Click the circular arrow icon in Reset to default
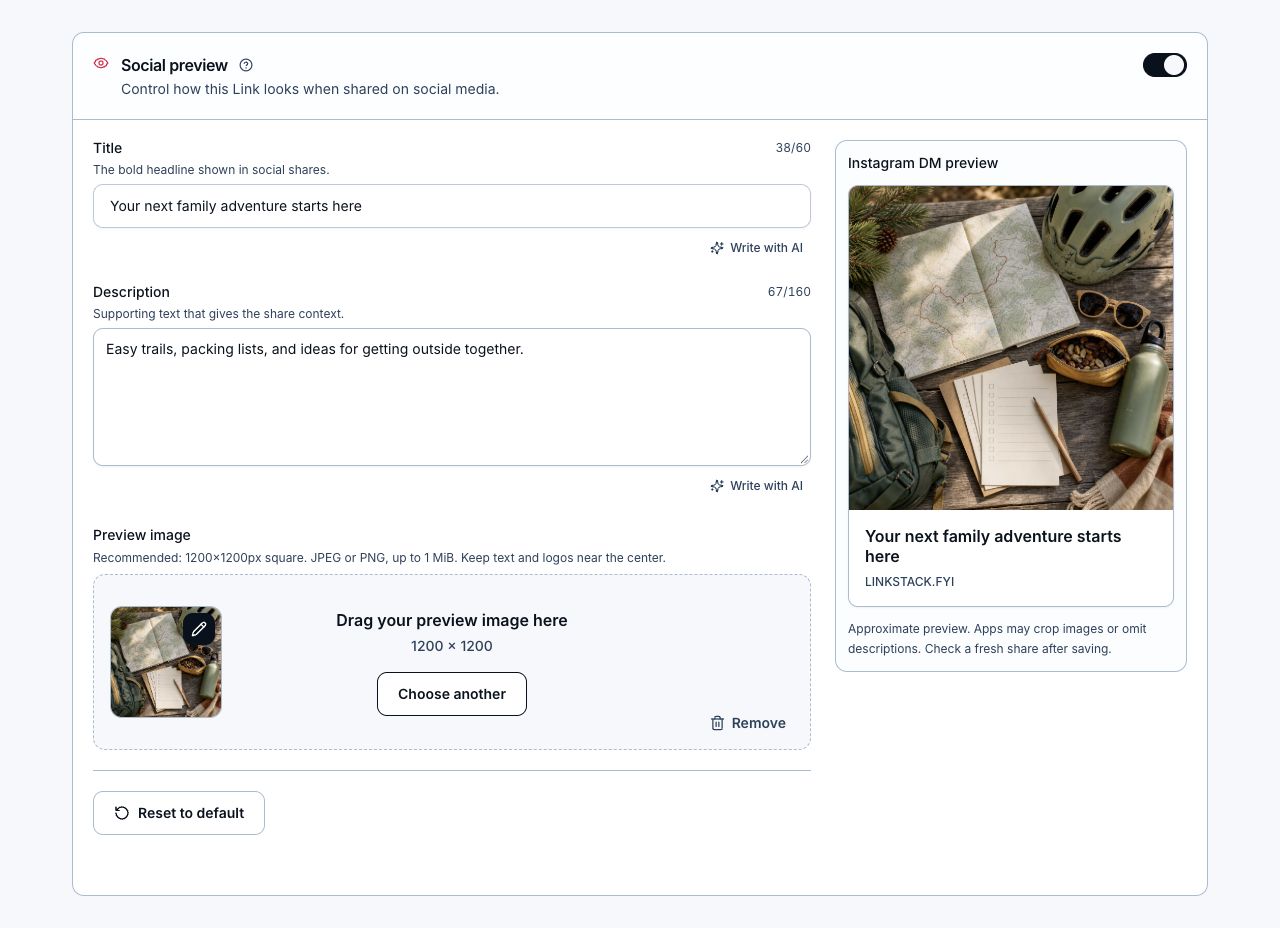The height and width of the screenshot is (928, 1280). coord(122,813)
